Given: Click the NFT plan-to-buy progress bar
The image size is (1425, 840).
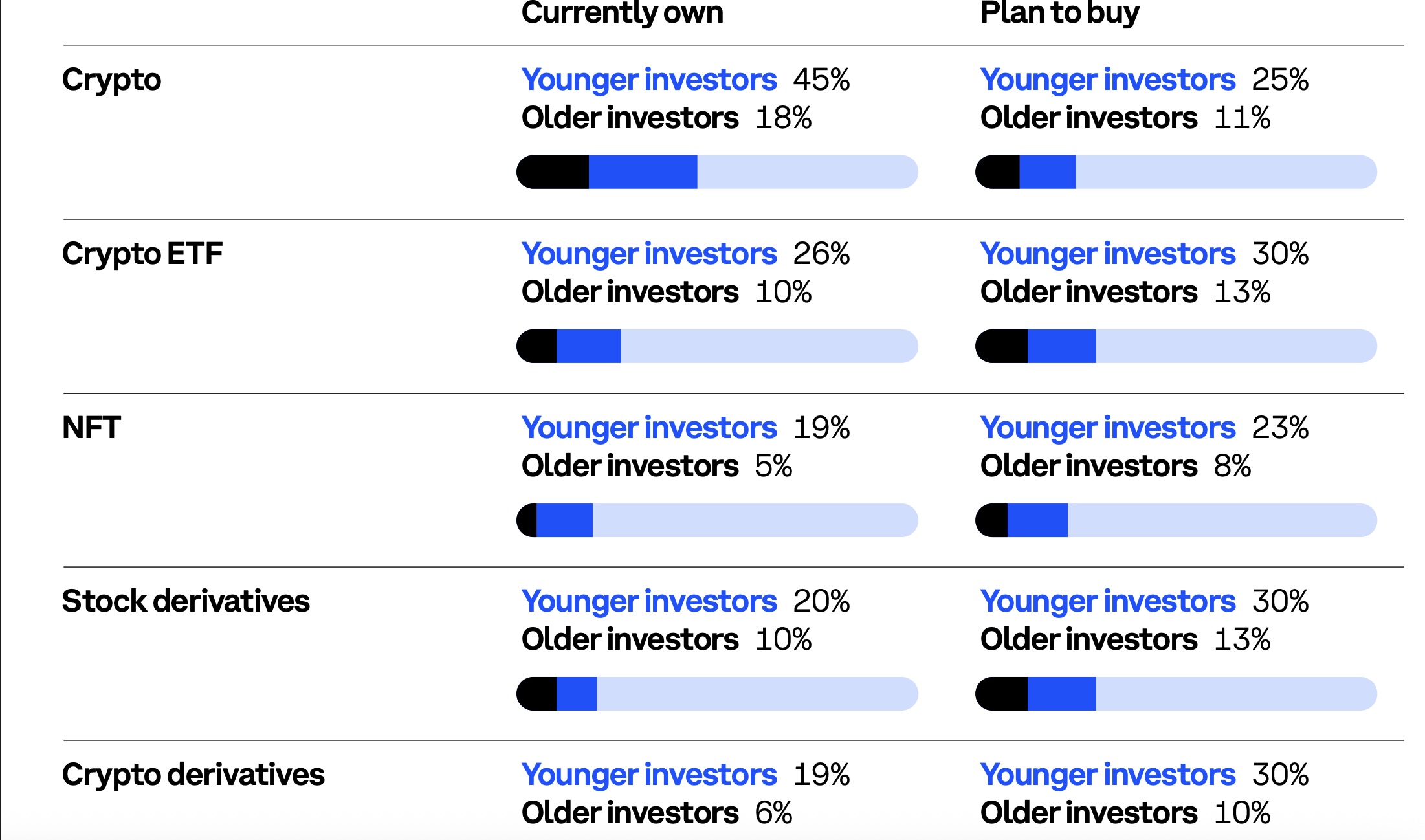Looking at the screenshot, I should (x=1176, y=520).
